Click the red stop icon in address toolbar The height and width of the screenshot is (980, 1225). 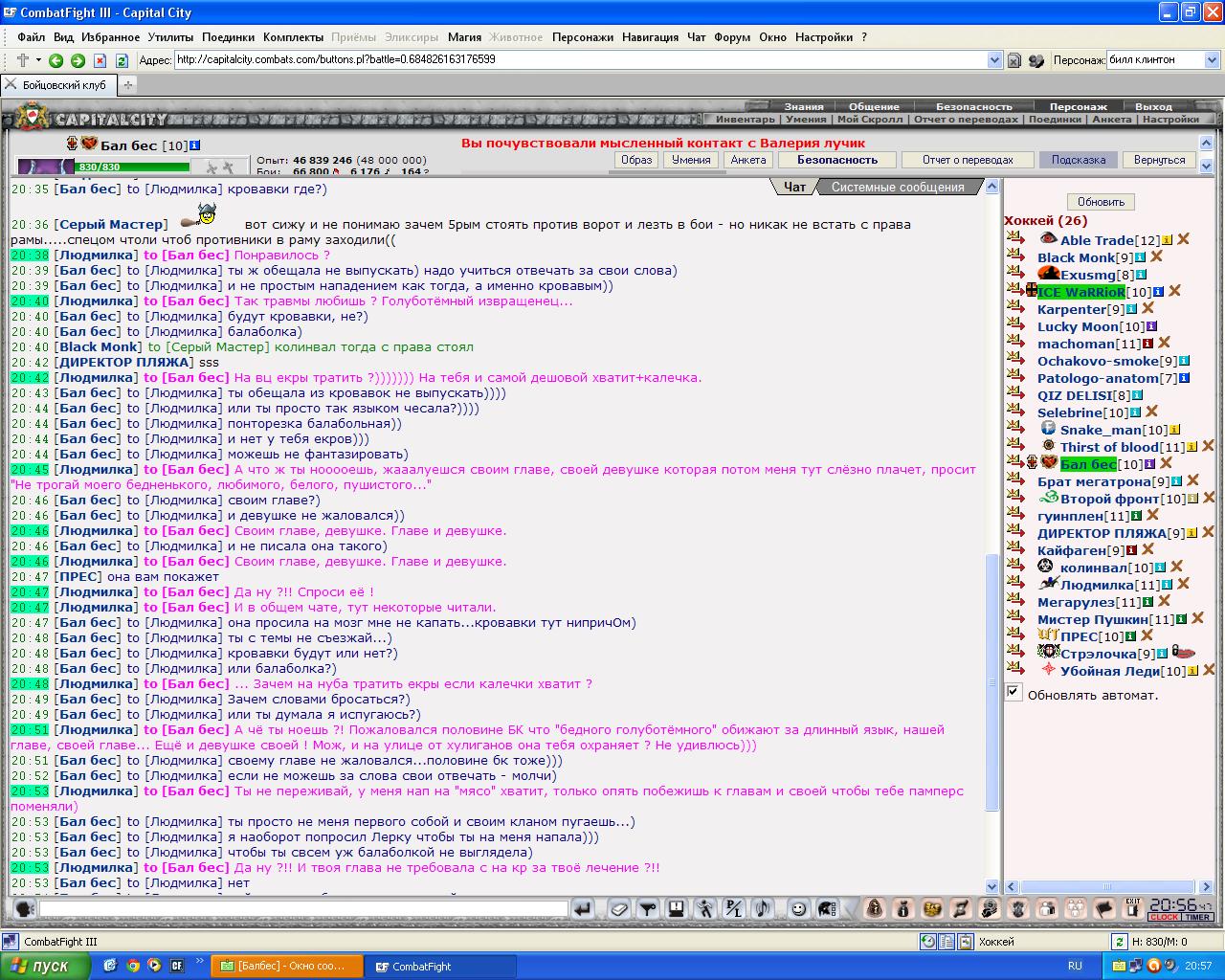pos(100,60)
